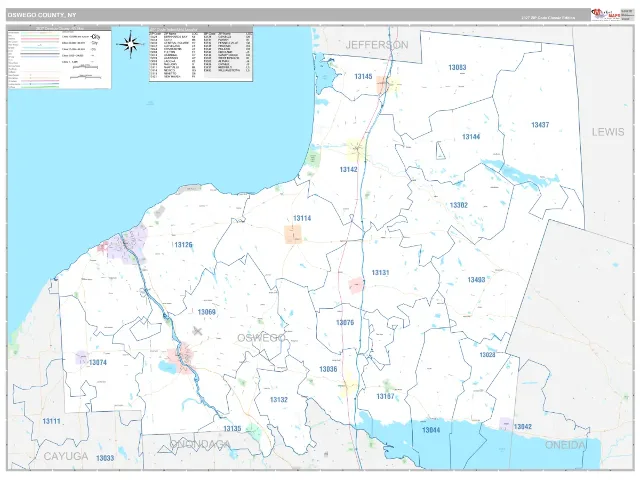Image resolution: width=640 pixels, height=480 pixels.
Task: Select ZIP code 13131 label
Action: coord(380,273)
